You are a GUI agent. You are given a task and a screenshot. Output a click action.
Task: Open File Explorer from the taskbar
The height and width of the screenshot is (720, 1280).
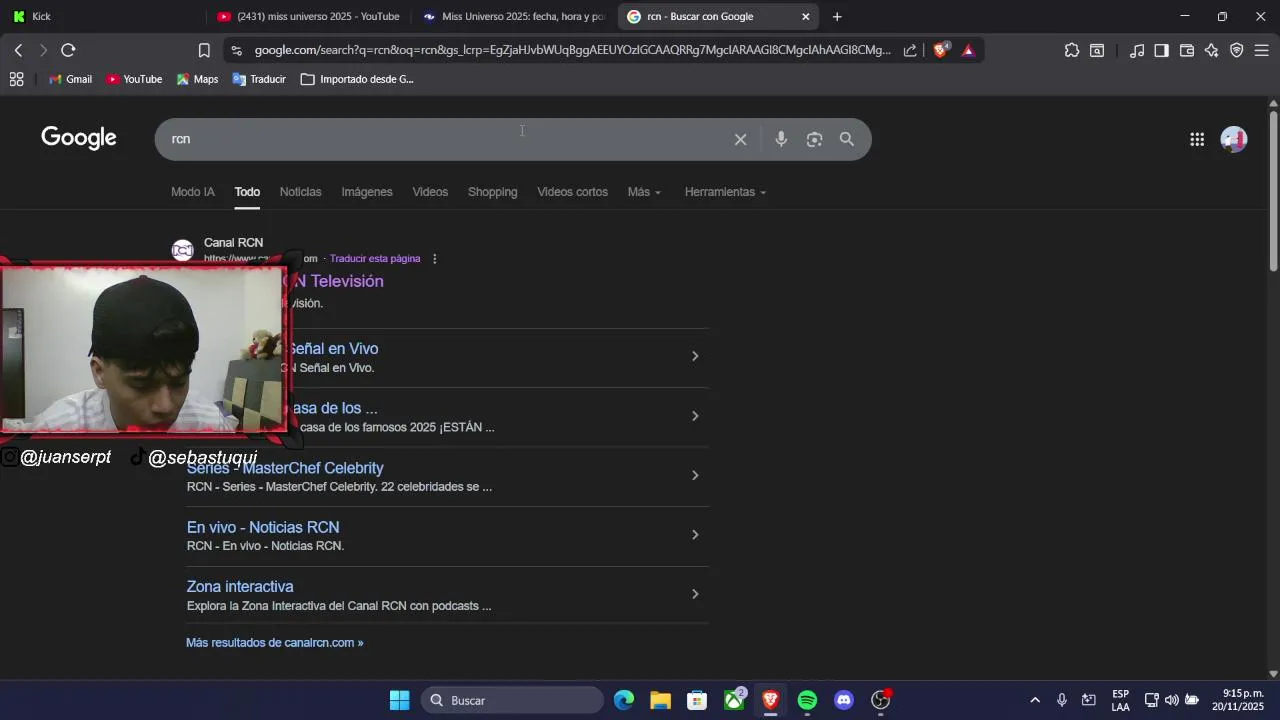coord(660,700)
